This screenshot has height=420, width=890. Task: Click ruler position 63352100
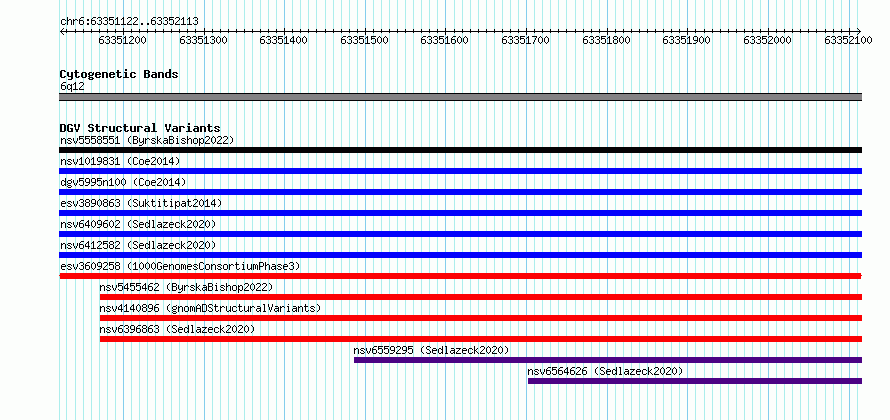[x=848, y=41]
